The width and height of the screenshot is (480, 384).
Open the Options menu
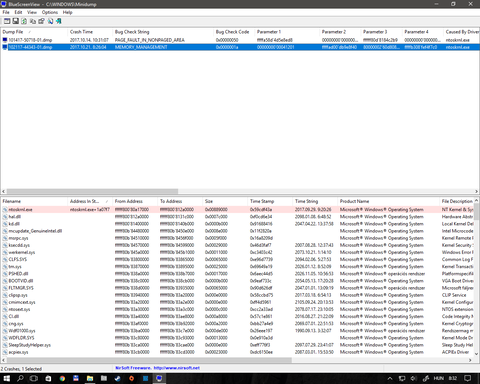(50, 12)
